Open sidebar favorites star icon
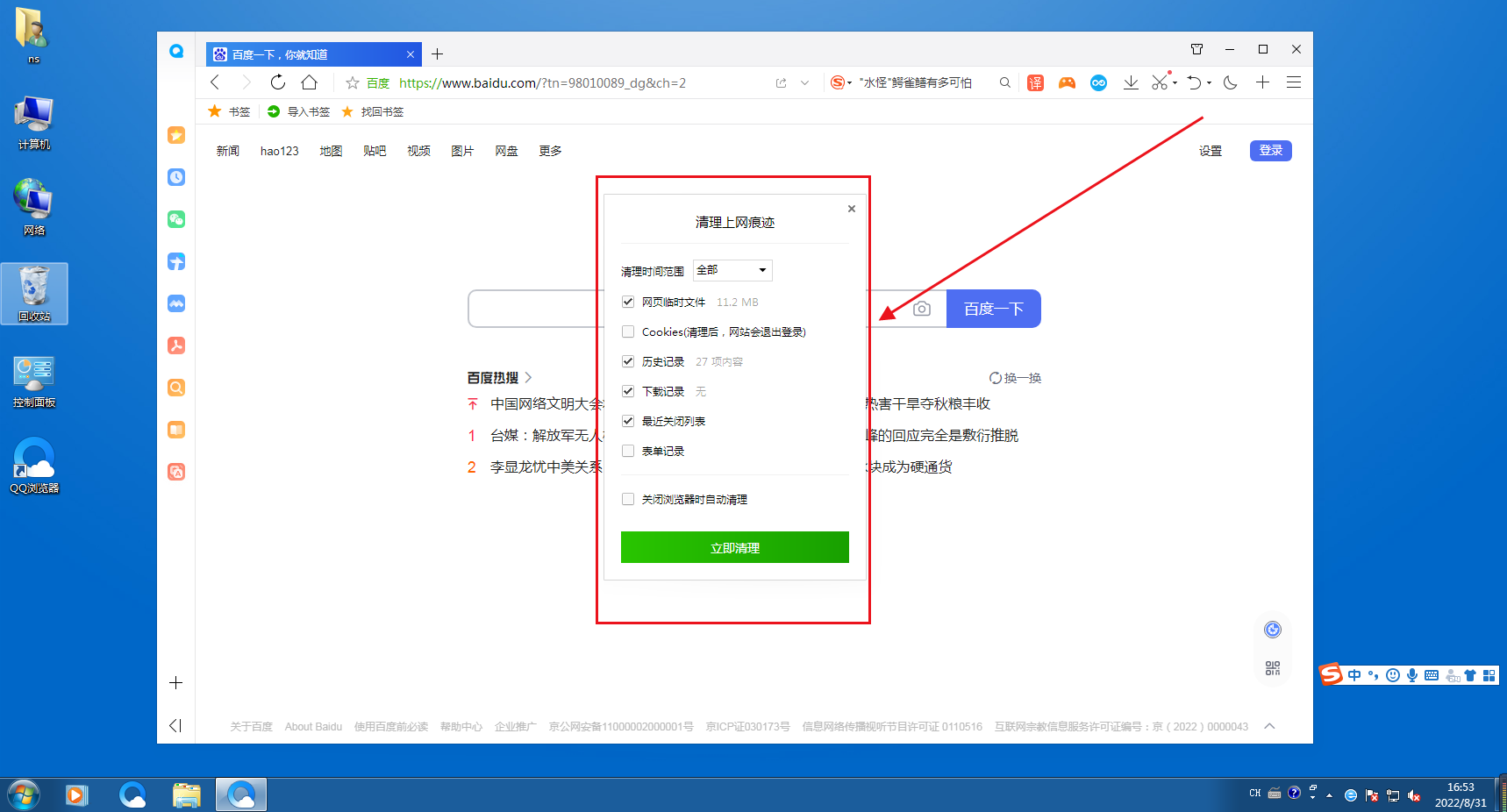The width and height of the screenshot is (1507, 812). coord(176,135)
